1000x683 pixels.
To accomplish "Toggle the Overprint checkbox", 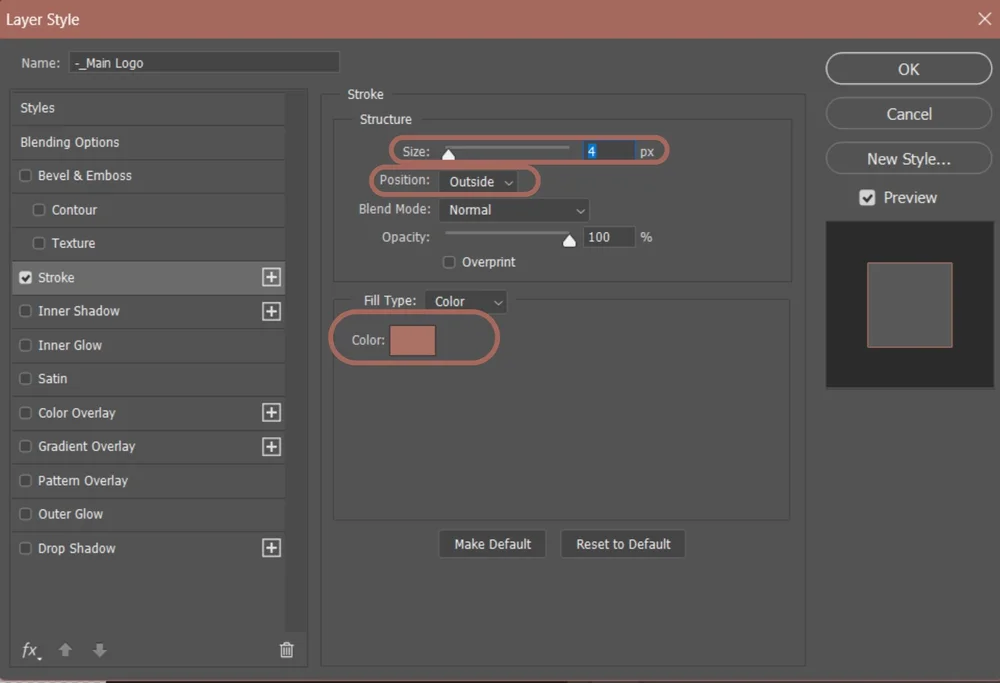I will click(x=449, y=261).
